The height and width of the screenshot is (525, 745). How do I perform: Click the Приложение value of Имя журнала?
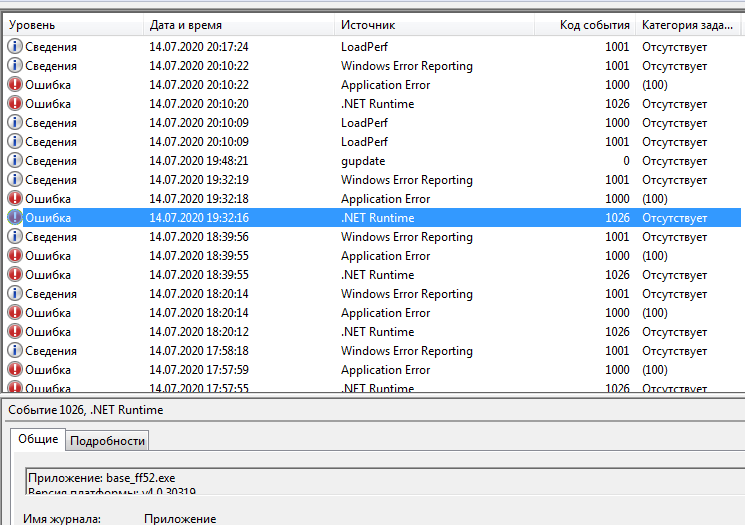tap(180, 519)
